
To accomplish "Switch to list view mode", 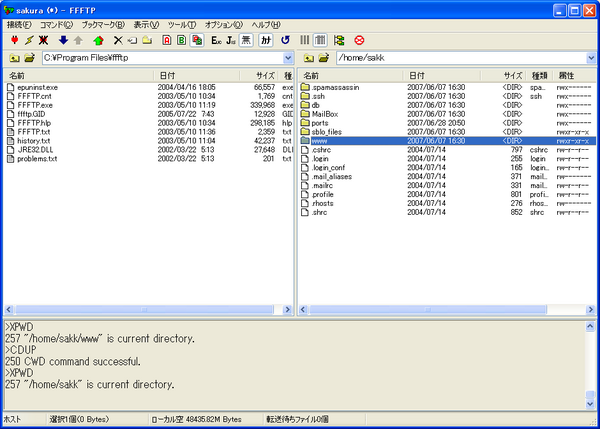I will click(305, 40).
